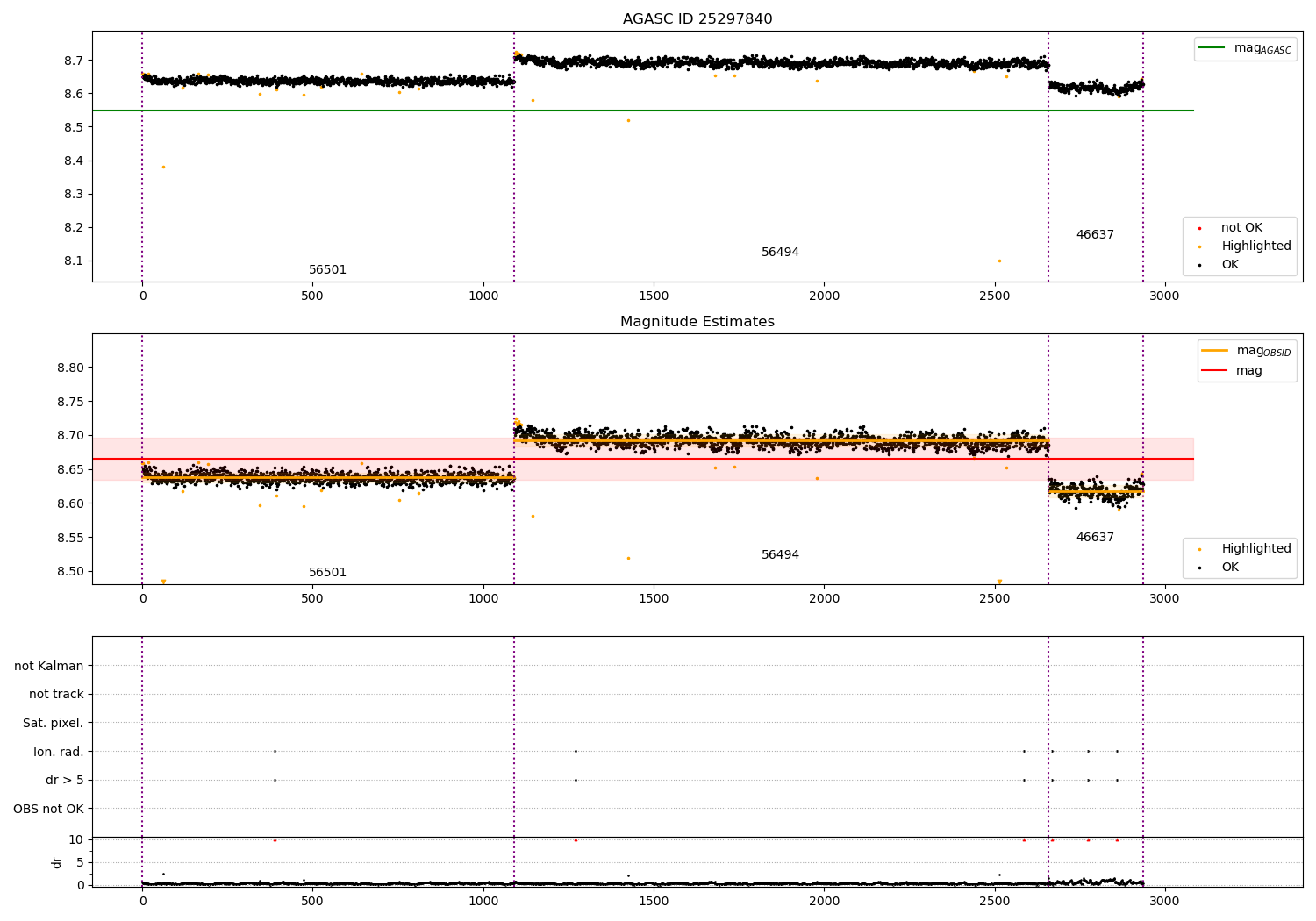
Task: Click the 8.3 y-tick label in the top plot
Action: coord(73,195)
